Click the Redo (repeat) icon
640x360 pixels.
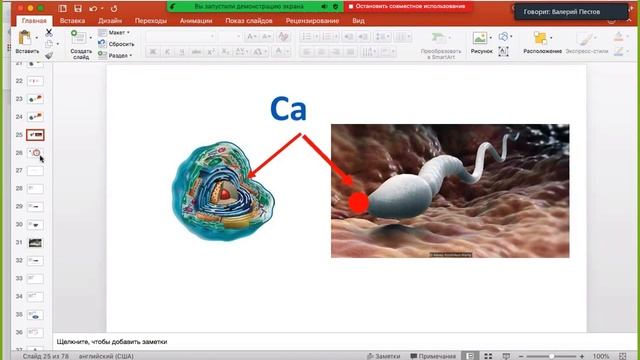(114, 8)
